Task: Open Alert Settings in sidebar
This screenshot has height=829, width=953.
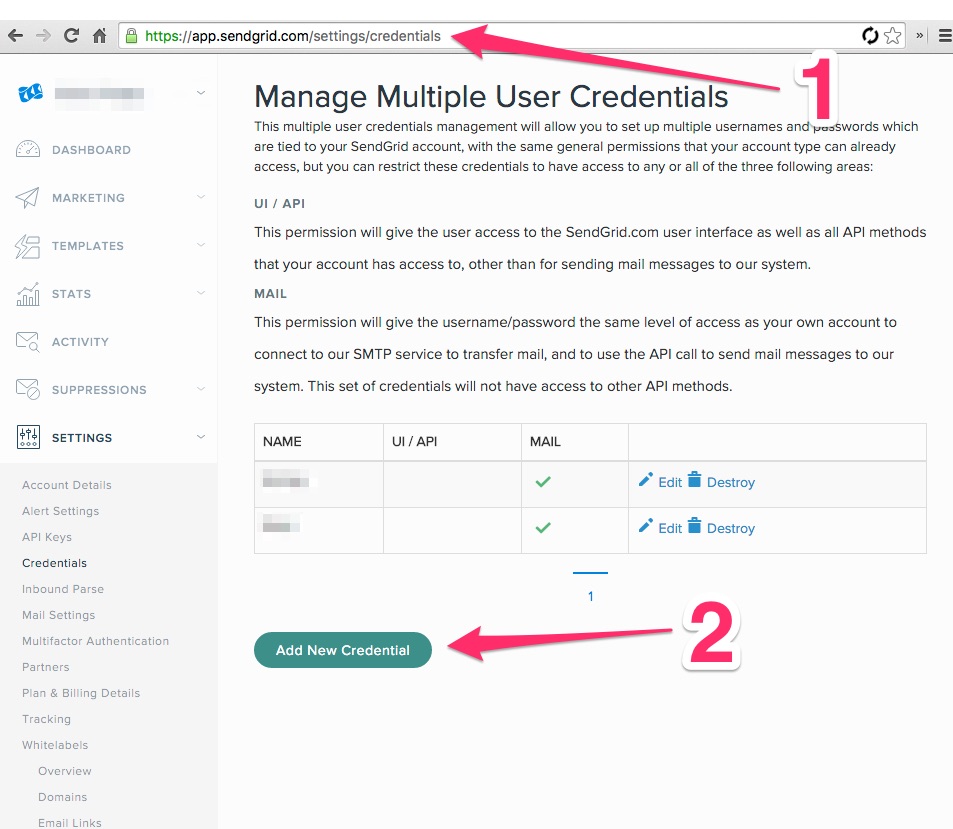Action: 60,511
